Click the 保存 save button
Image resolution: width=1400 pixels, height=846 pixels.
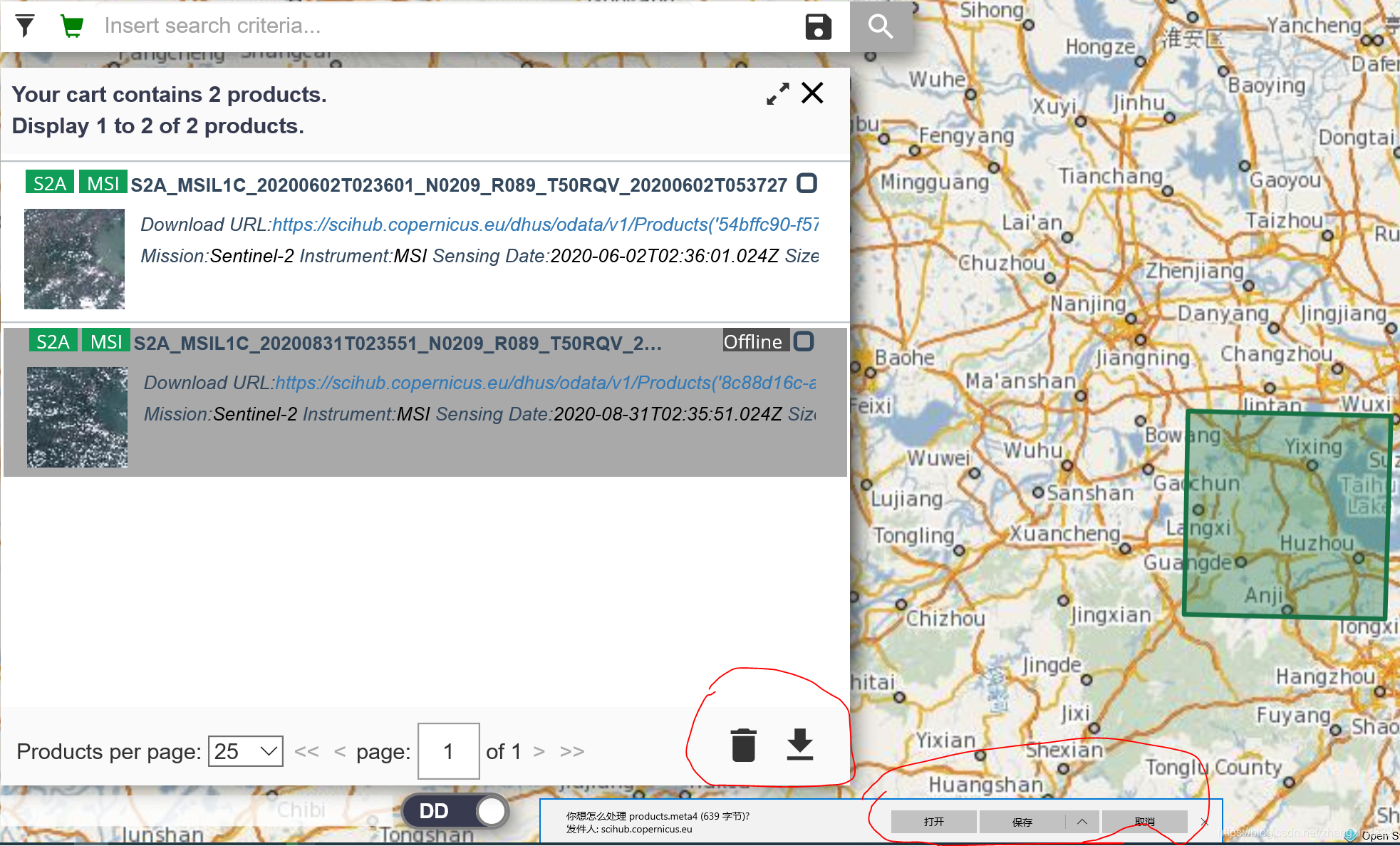tap(1022, 822)
